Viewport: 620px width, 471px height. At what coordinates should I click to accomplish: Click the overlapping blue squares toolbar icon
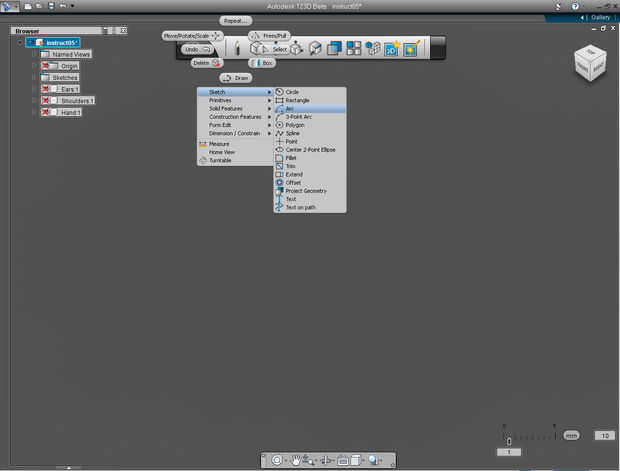tap(334, 48)
